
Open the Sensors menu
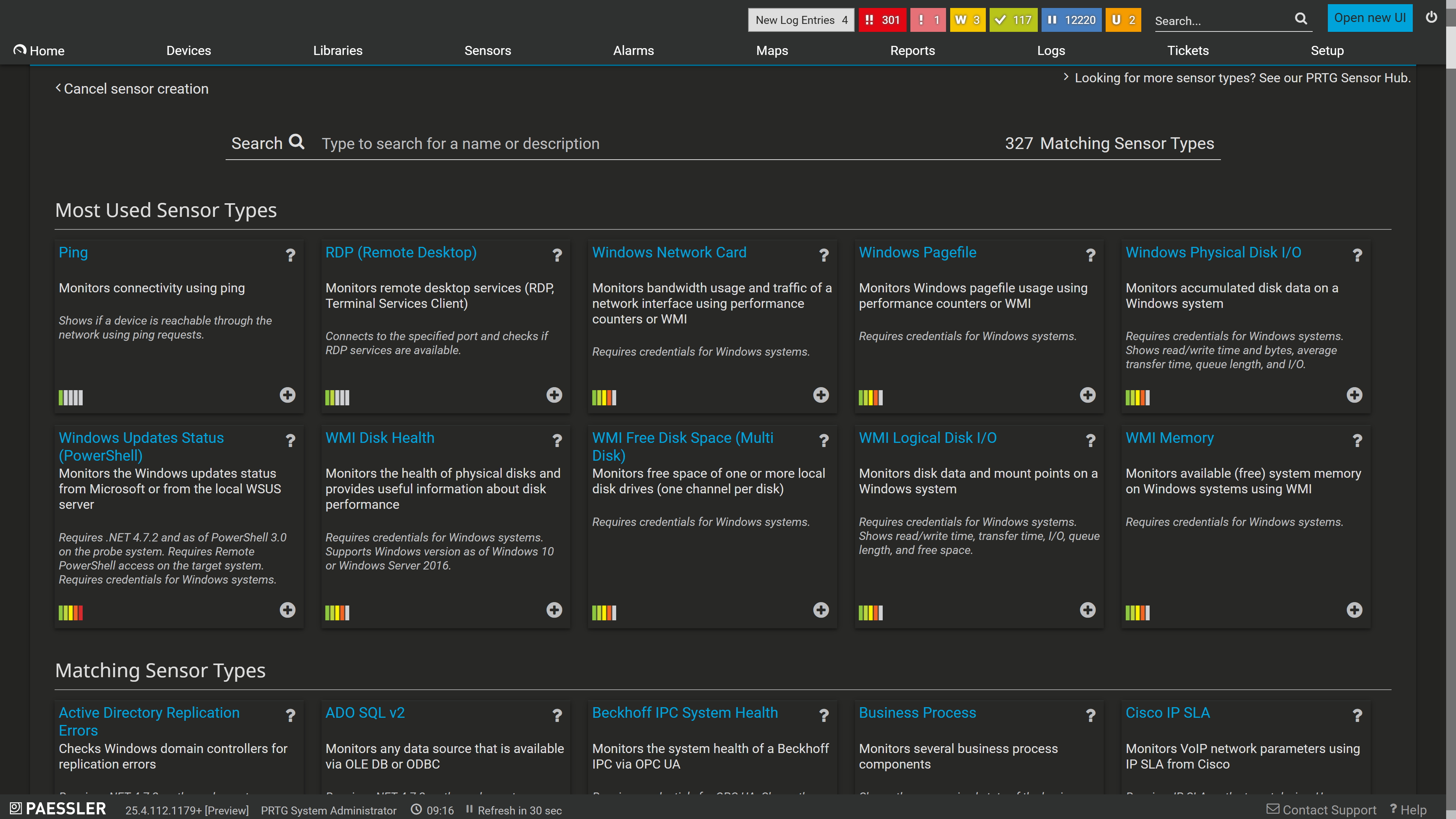487,50
